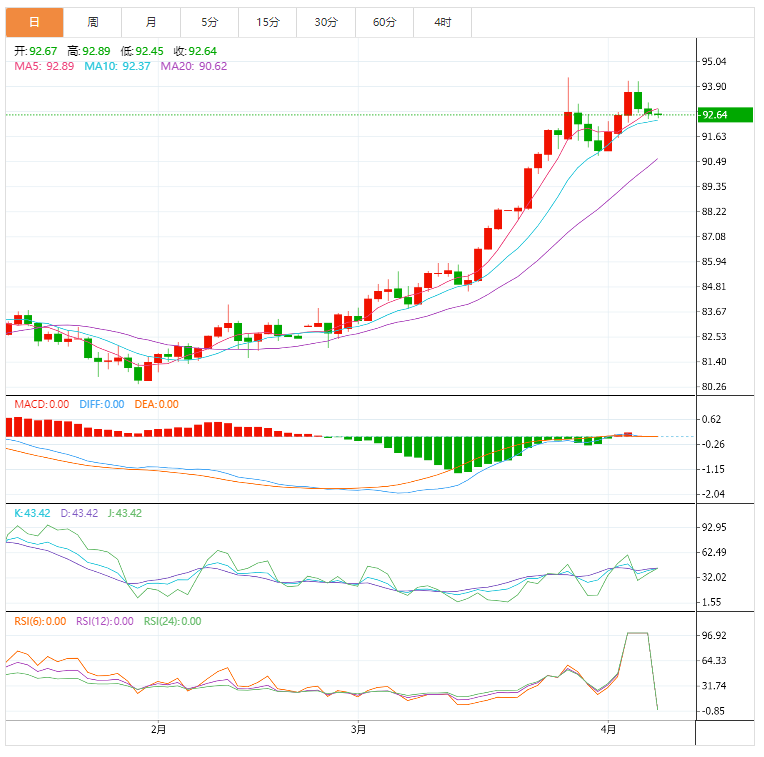The image size is (764, 757).
Task: Click the MA5: 92.89 legend label
Action: coord(43,66)
